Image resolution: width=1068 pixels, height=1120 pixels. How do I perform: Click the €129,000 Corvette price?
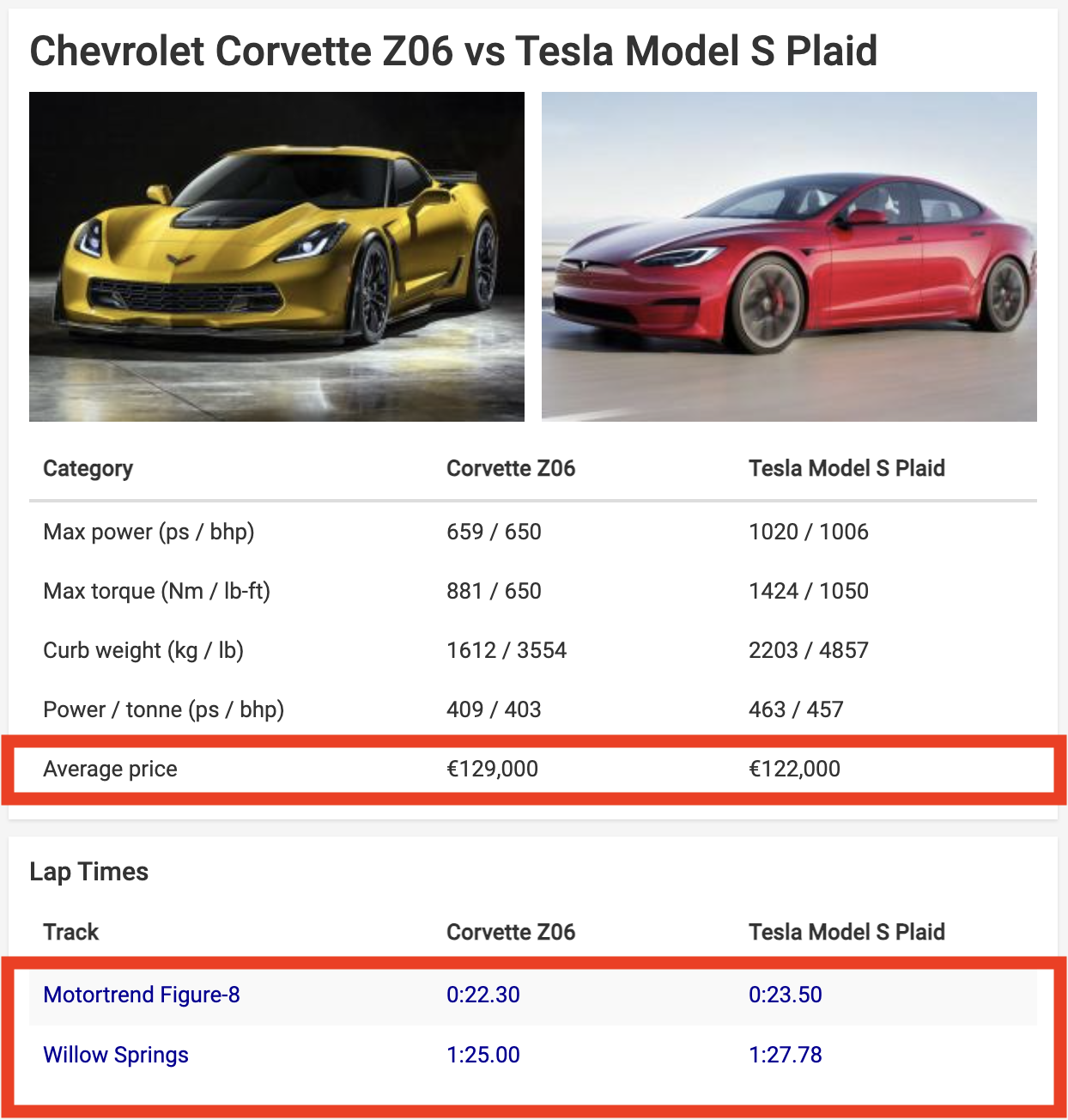[x=492, y=769]
